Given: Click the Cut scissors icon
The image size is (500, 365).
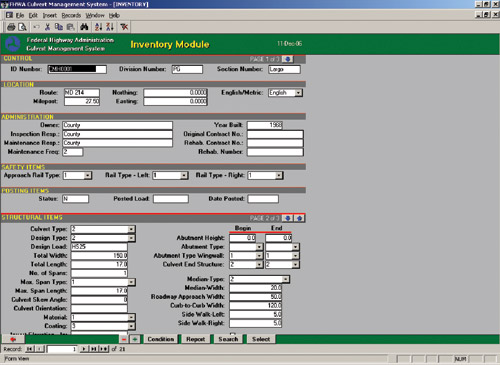Looking at the screenshot, I should (x=48, y=27).
